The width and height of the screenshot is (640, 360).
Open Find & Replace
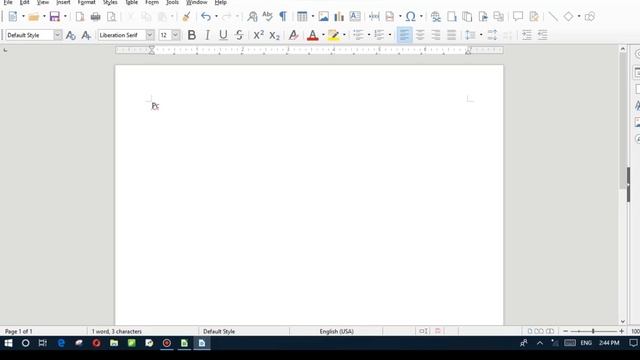click(x=252, y=16)
